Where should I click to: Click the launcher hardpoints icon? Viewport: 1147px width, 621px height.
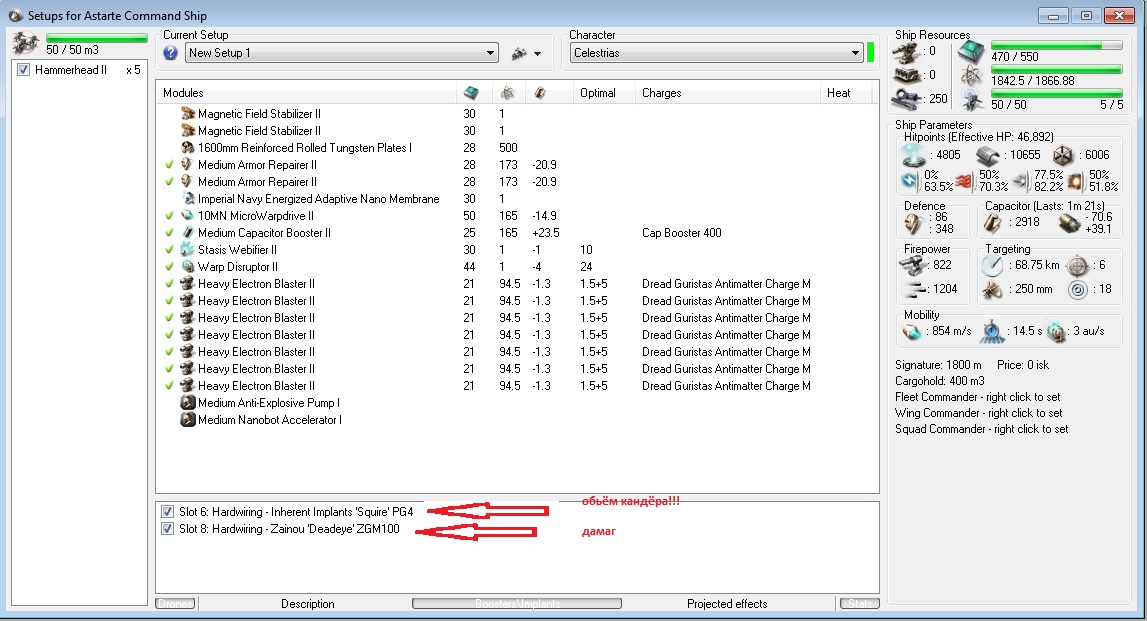tap(906, 75)
